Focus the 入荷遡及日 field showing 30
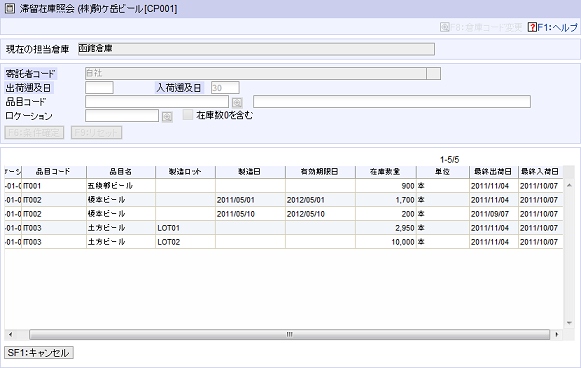Screen dimensions: 581x368 [225, 88]
